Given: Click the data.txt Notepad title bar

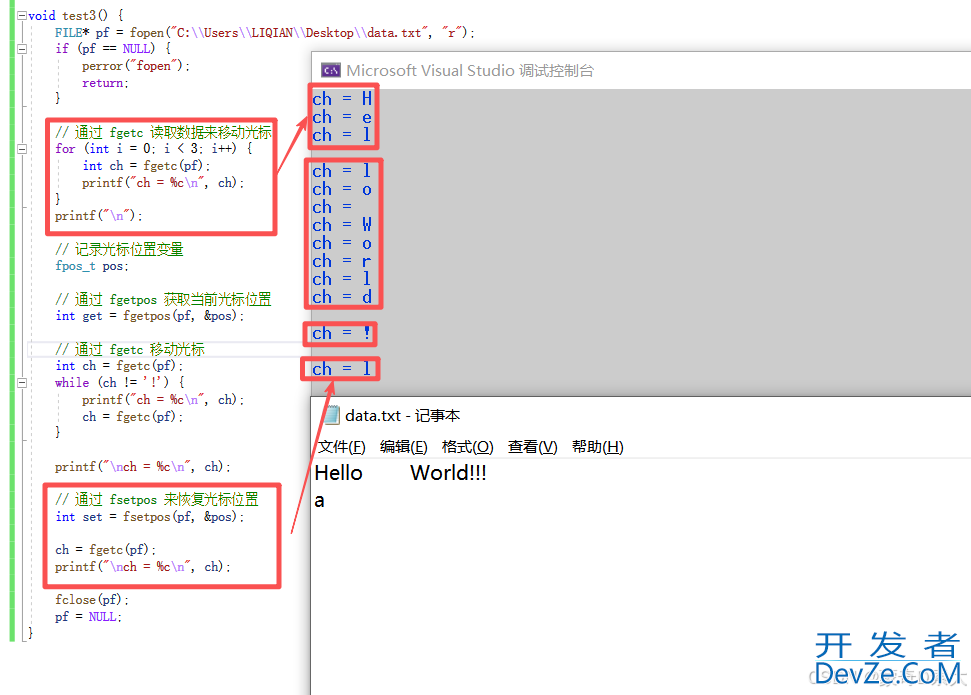Looking at the screenshot, I should coord(650,416).
